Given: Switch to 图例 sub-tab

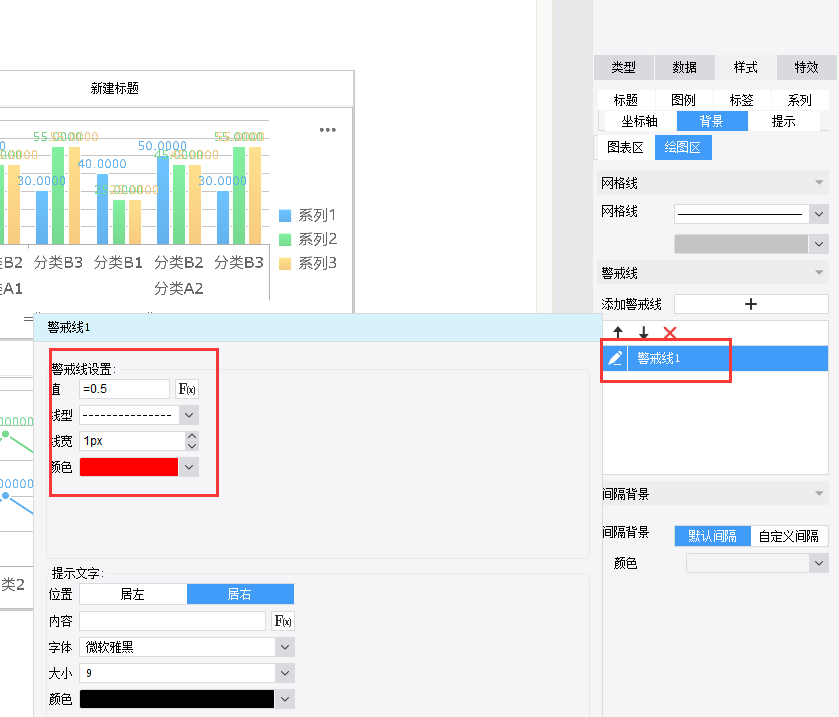Looking at the screenshot, I should coord(683,100).
